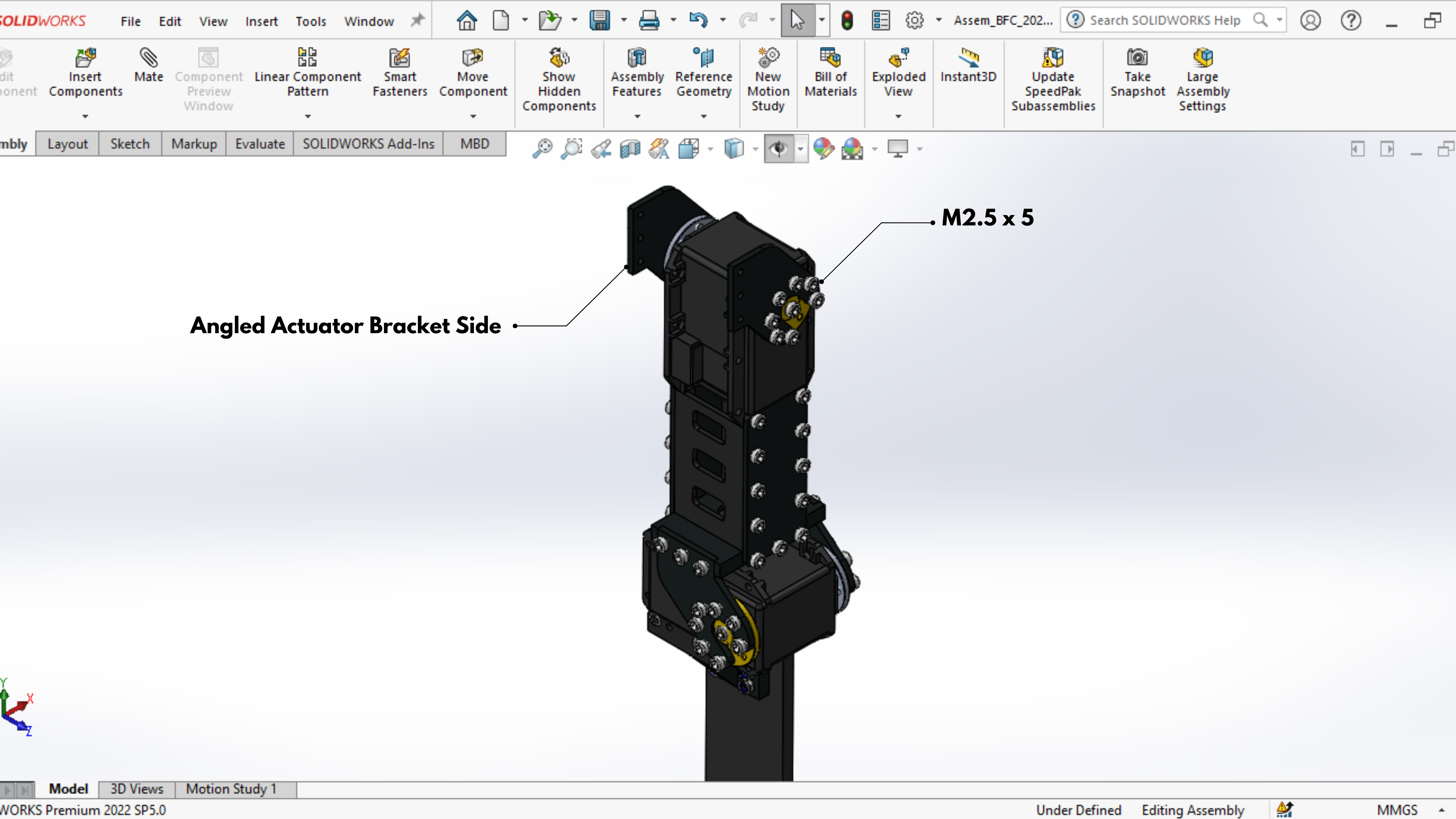Click the user account login icon

click(1310, 21)
